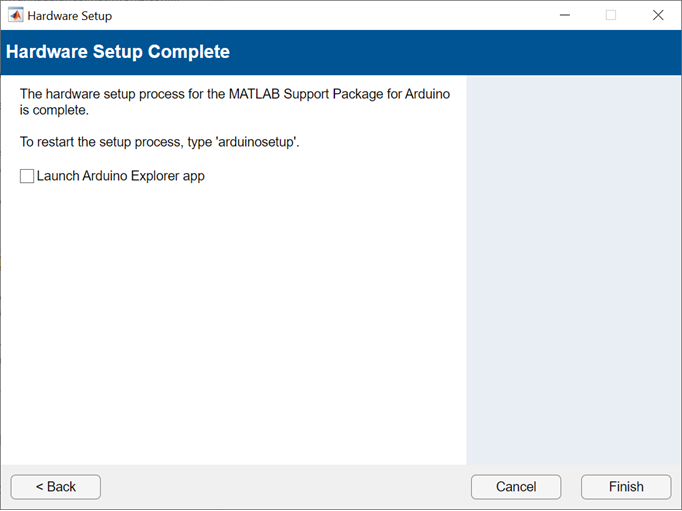Enable Launch Arduino Explorer app checkbox
Image resolution: width=682 pixels, height=511 pixels.
27,176
